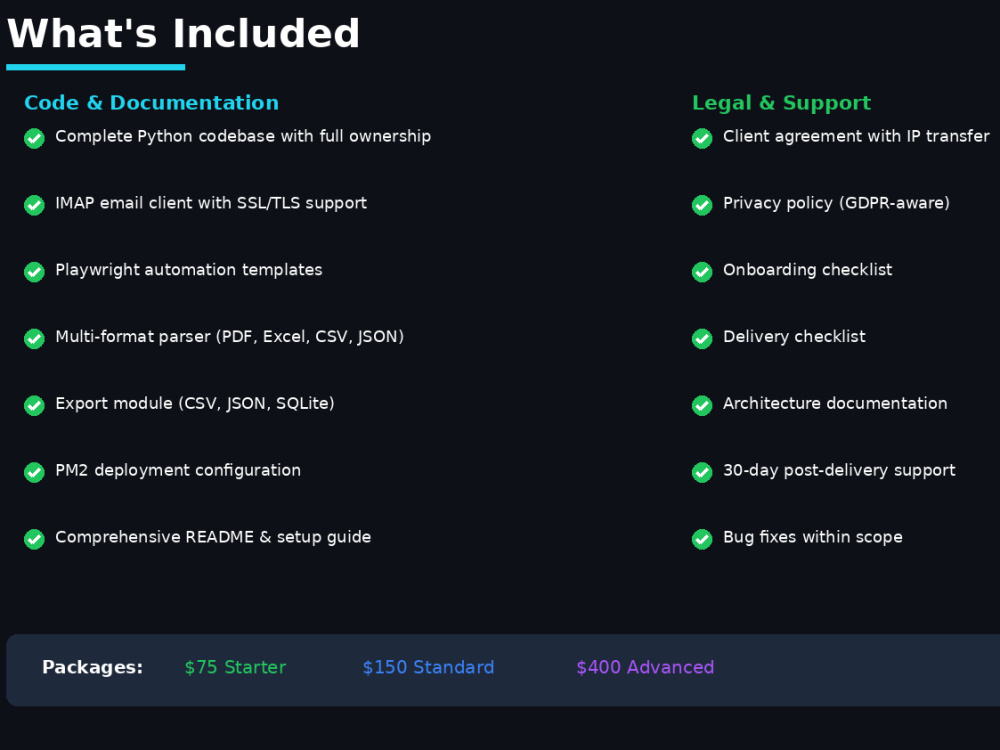
Task: Click the checkmark icon beside Client agreement
Action: [702, 138]
